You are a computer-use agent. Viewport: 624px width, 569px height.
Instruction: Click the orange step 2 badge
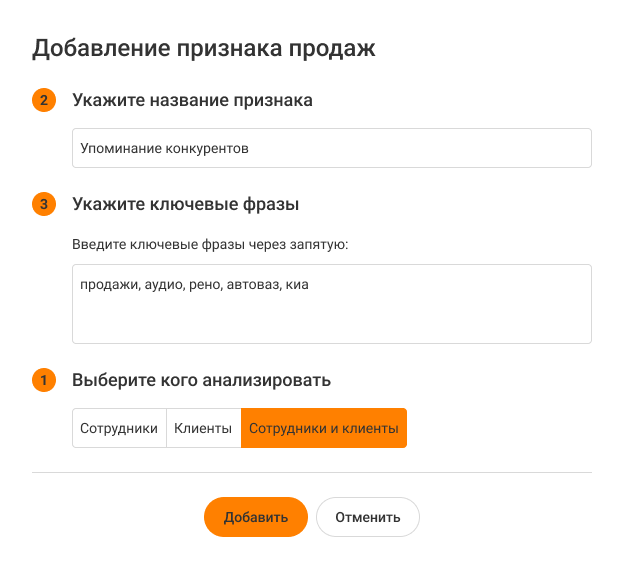(x=44, y=101)
